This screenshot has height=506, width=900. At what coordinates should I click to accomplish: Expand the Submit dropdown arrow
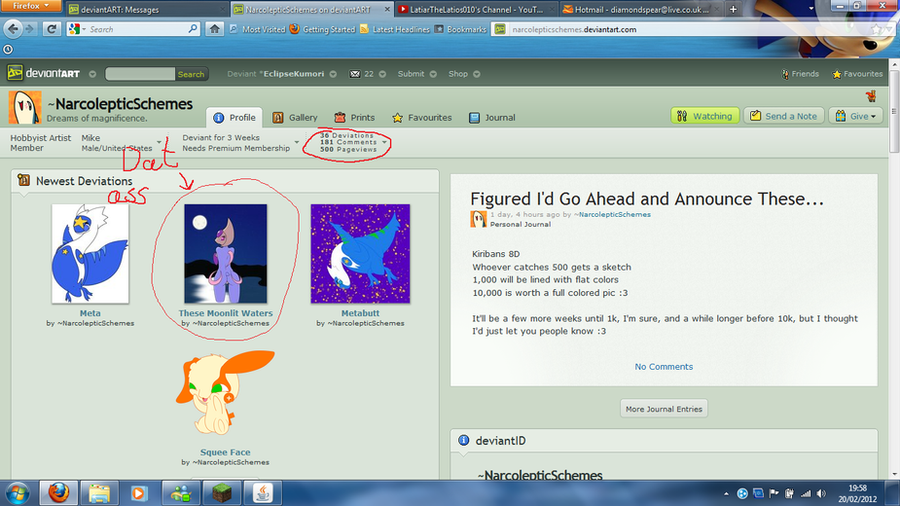tap(433, 74)
